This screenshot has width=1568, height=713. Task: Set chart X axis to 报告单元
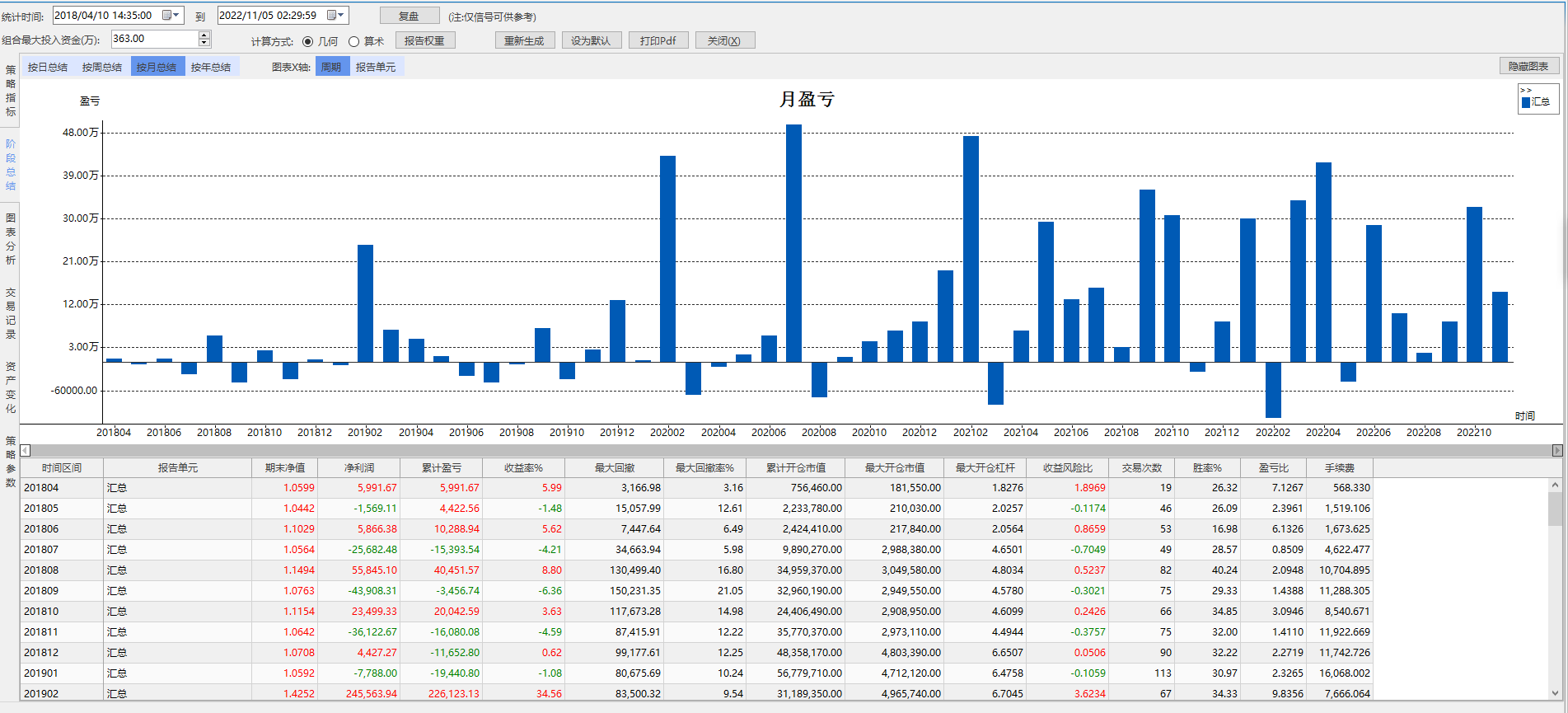[x=376, y=67]
